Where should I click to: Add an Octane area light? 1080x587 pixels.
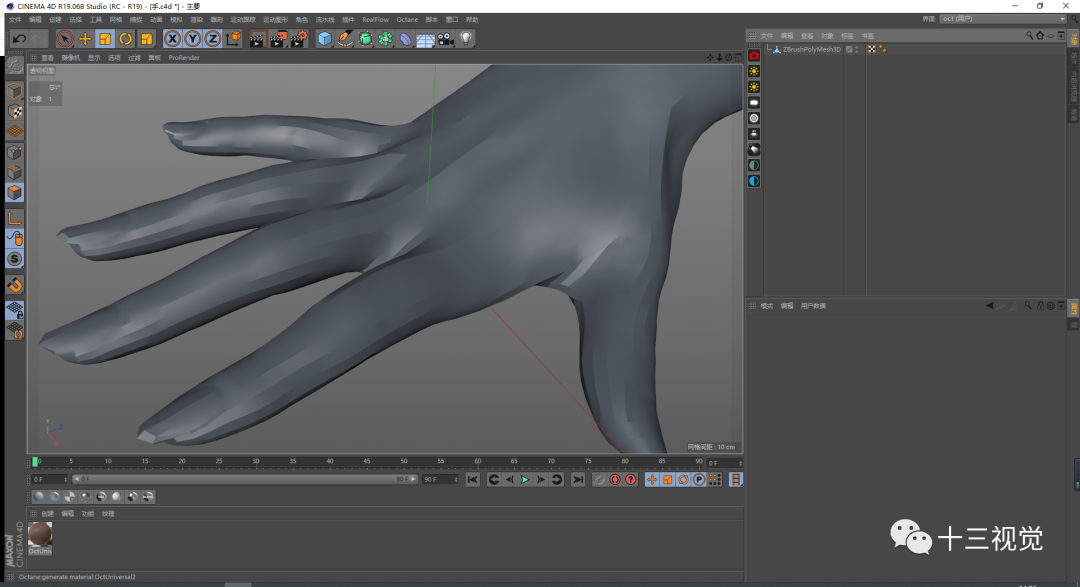tap(754, 103)
